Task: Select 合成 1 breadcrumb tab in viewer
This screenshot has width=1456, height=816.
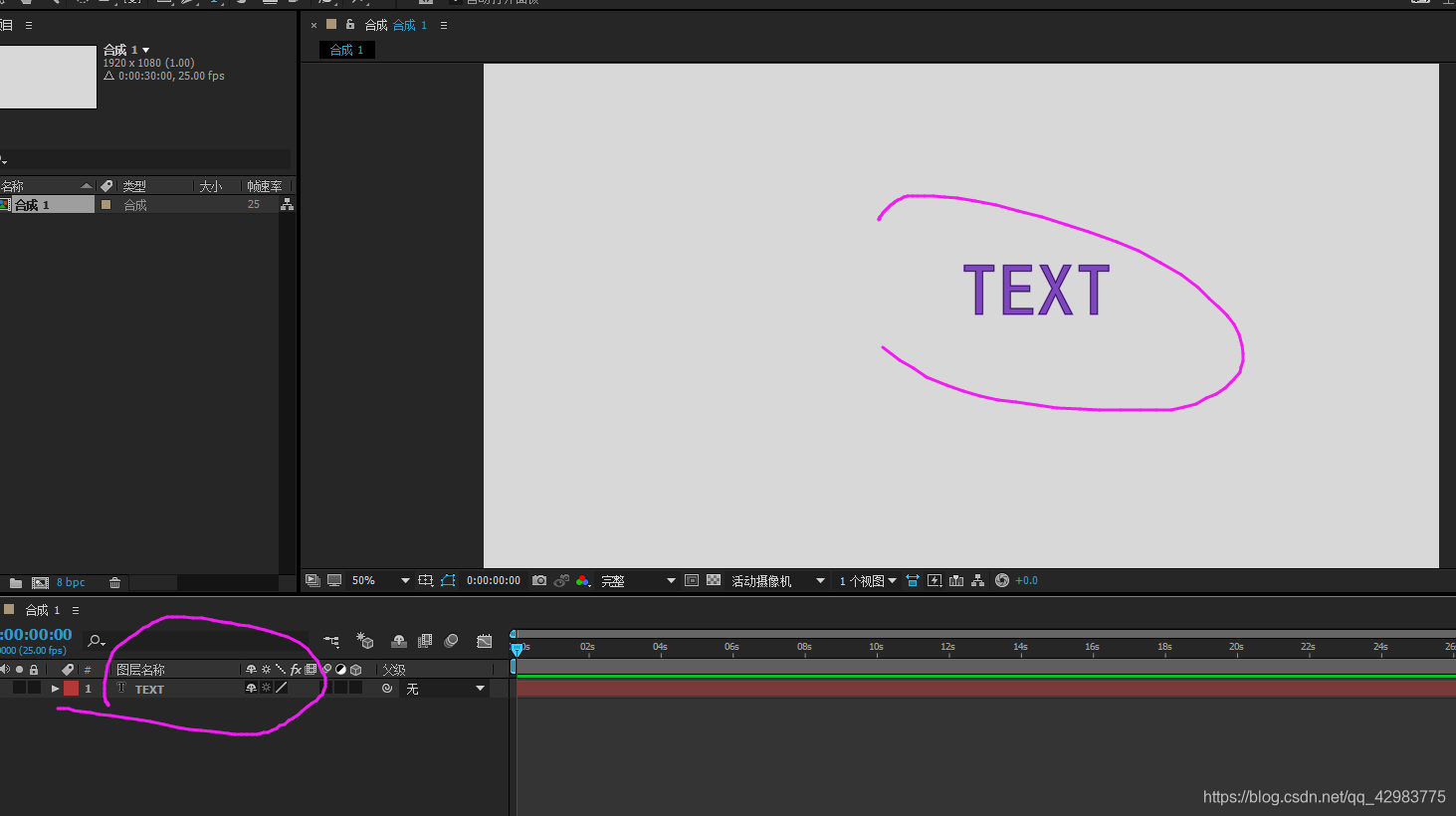Action: coord(347,50)
